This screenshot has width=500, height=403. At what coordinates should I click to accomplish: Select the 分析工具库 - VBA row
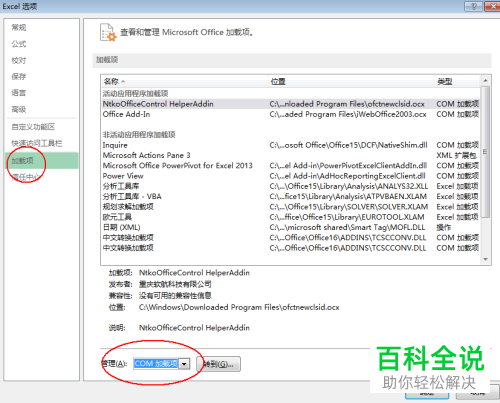(x=291, y=197)
